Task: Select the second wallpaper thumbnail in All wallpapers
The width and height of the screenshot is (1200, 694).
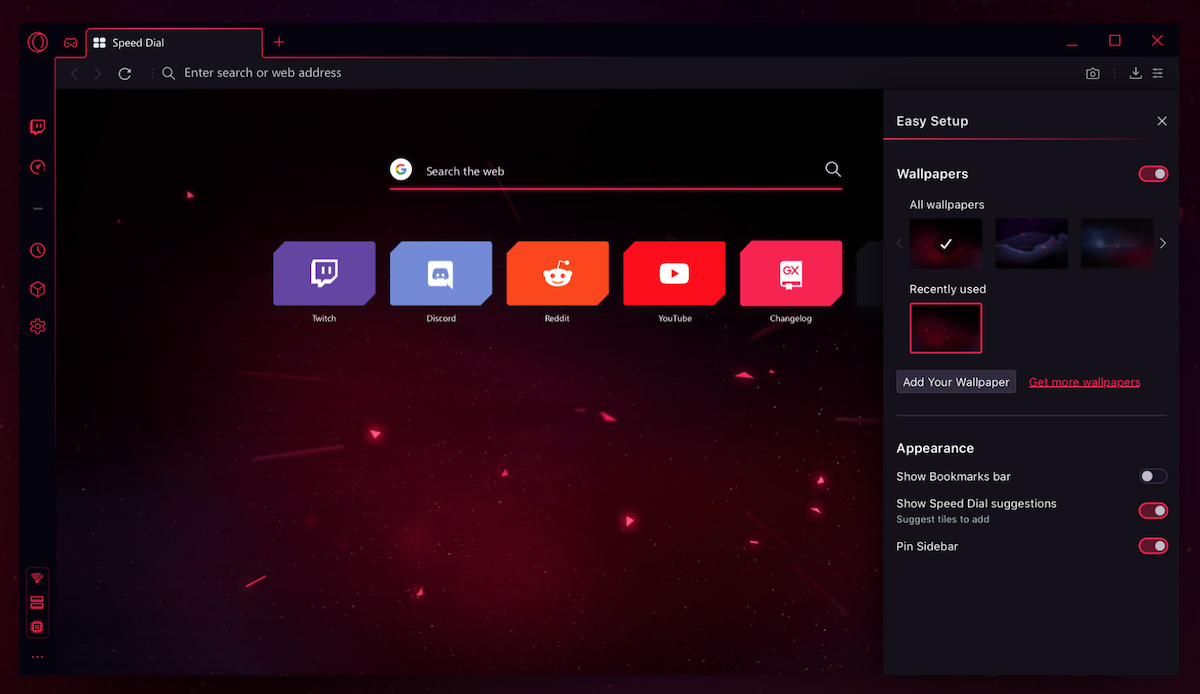Action: 1032,243
